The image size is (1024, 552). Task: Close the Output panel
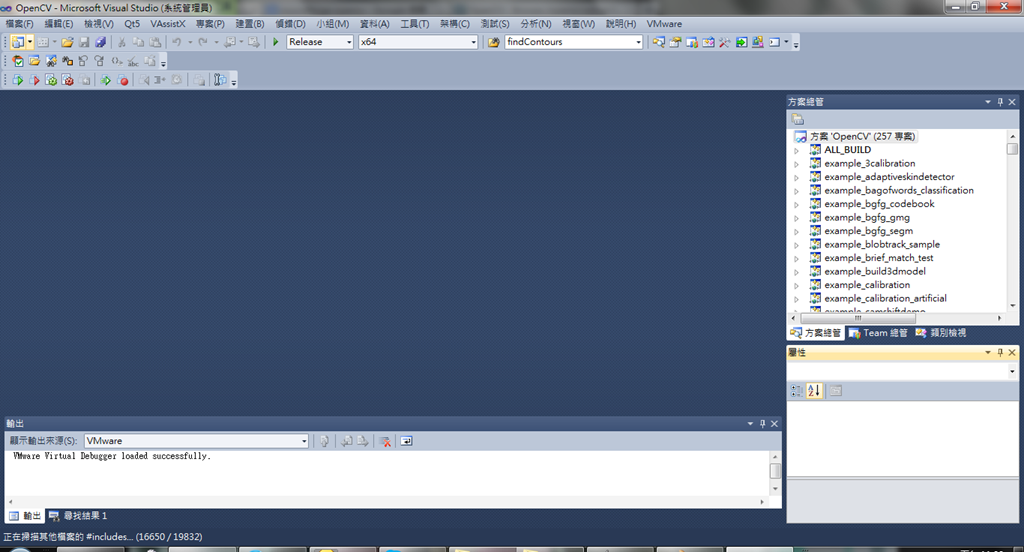[x=775, y=424]
